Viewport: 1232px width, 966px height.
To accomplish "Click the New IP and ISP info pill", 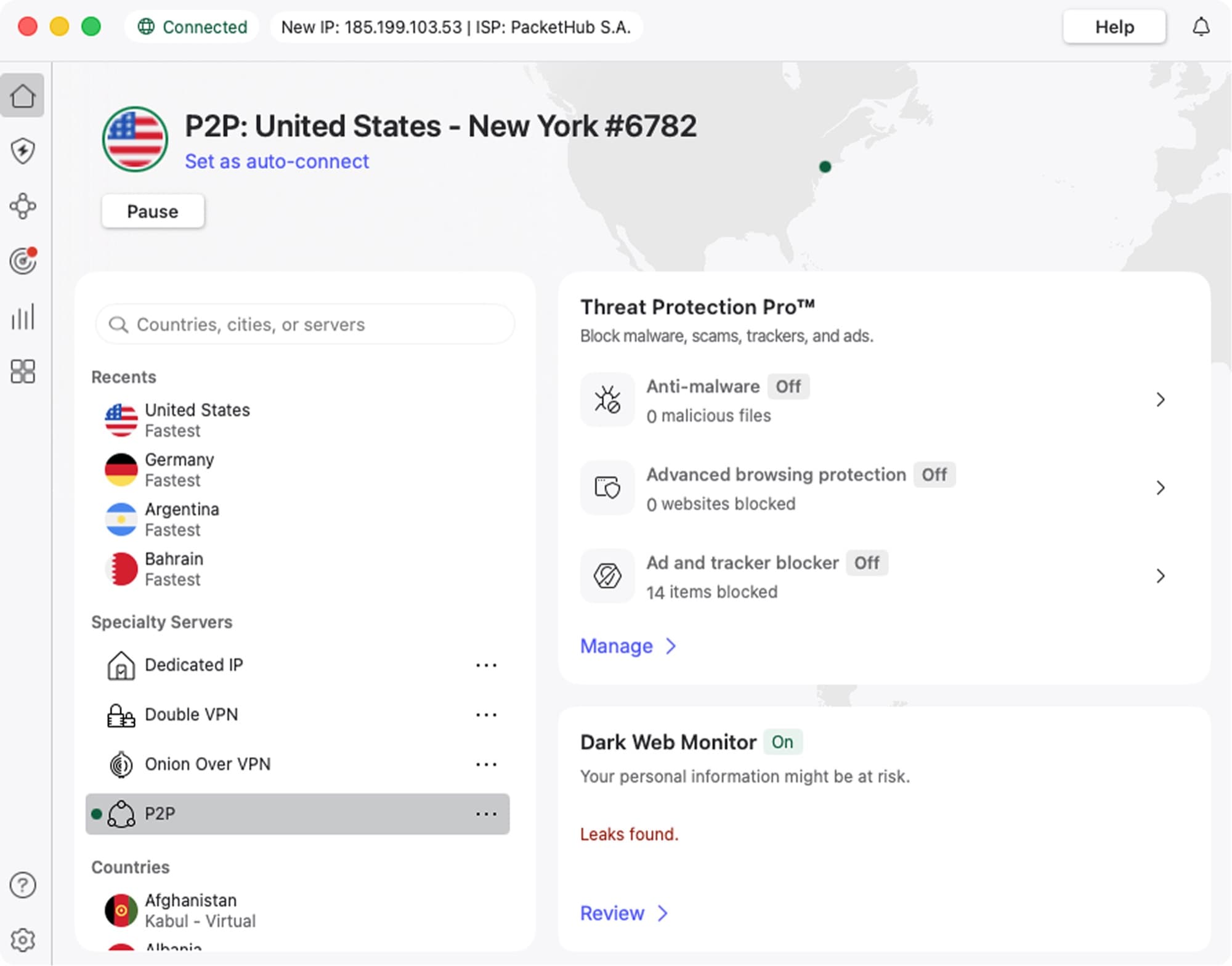I will [456, 26].
